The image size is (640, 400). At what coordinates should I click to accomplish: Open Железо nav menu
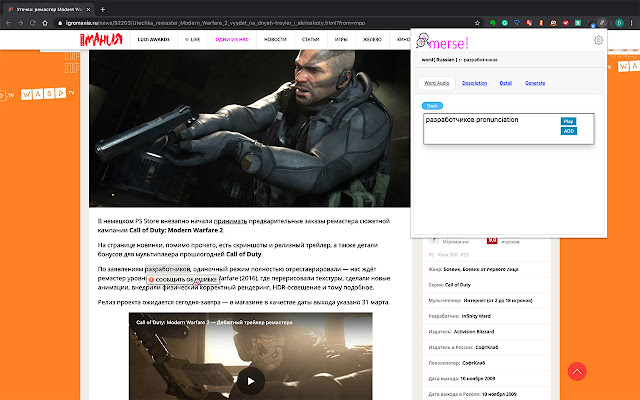coord(372,40)
